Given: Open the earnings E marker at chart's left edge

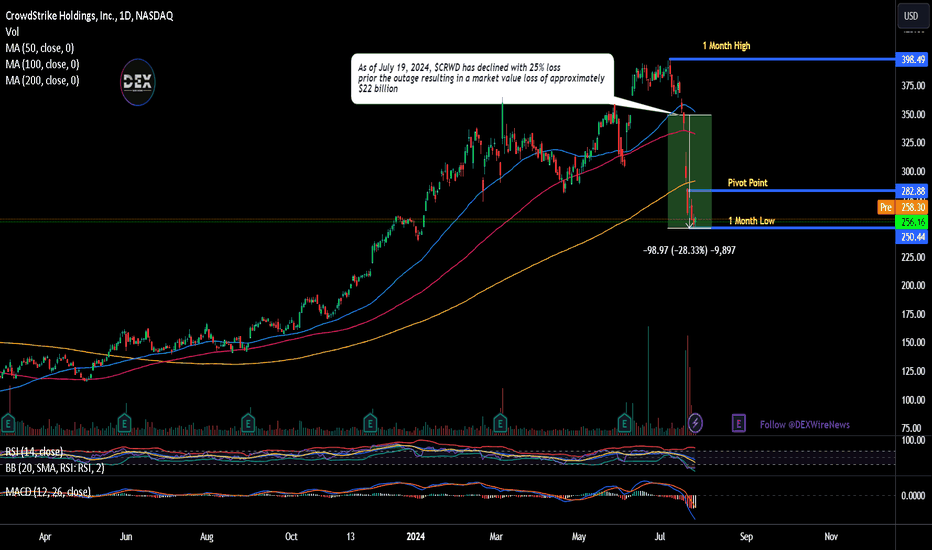Looking at the screenshot, I should (x=8, y=423).
